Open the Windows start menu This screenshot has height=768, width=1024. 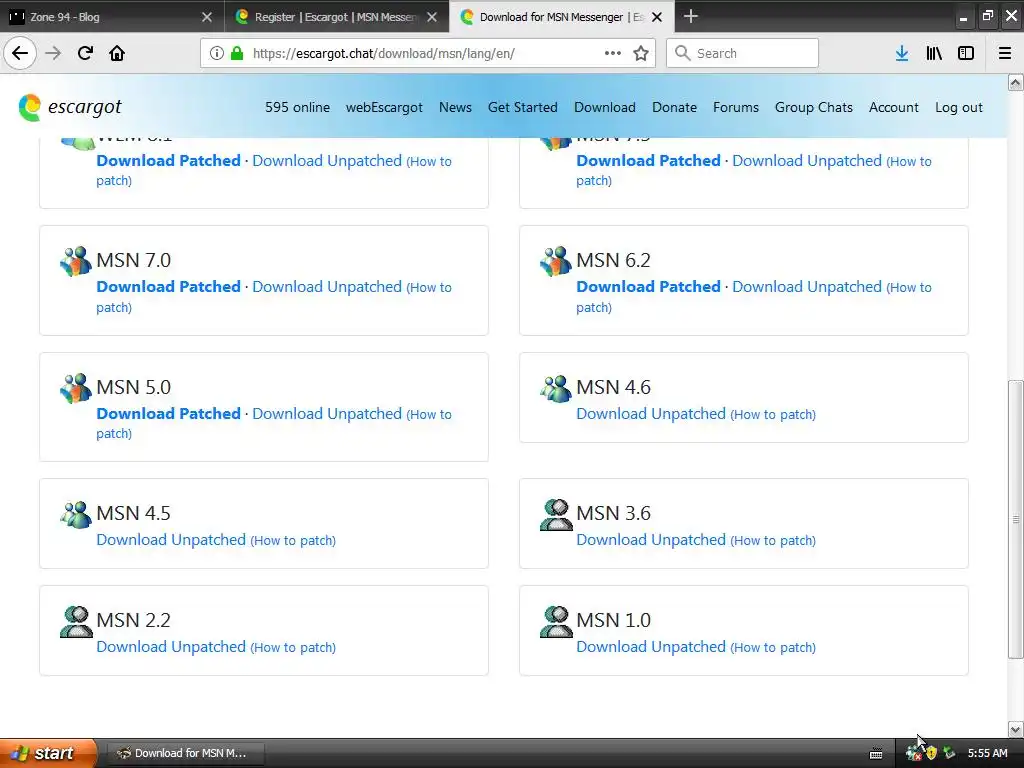pyautogui.click(x=48, y=753)
